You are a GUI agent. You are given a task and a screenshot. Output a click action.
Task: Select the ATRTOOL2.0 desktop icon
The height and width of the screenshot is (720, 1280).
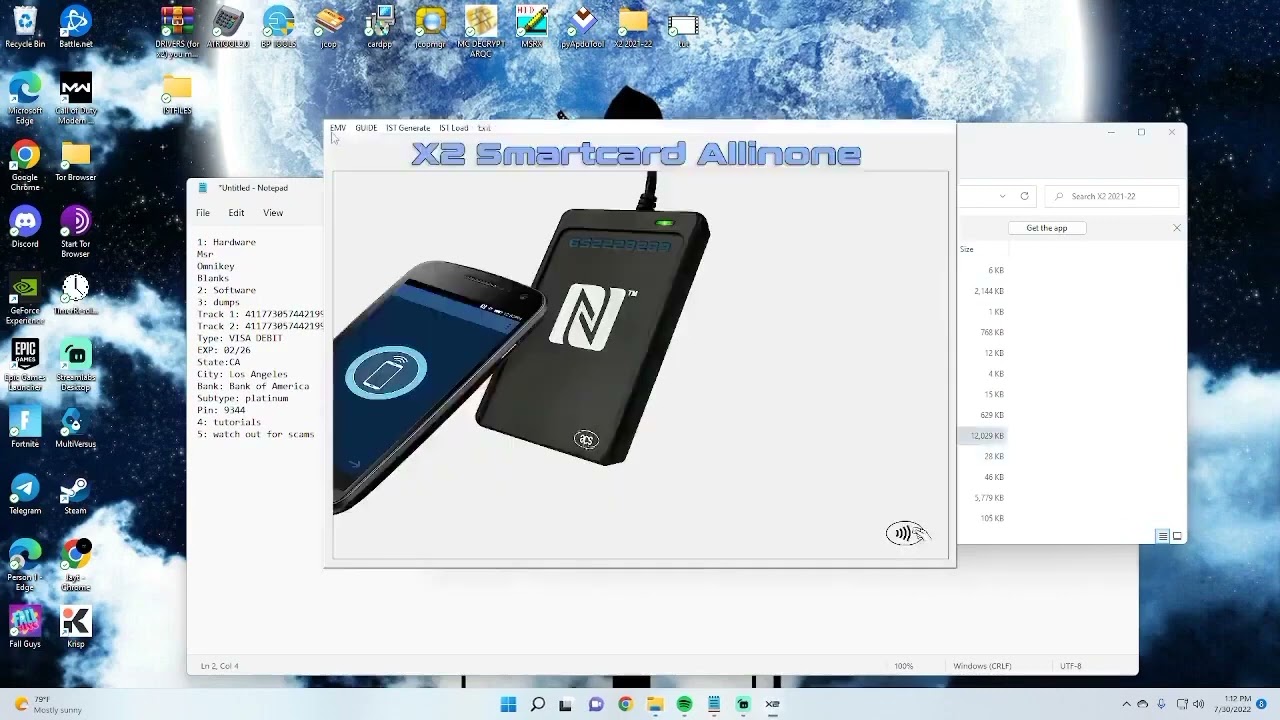click(x=228, y=27)
